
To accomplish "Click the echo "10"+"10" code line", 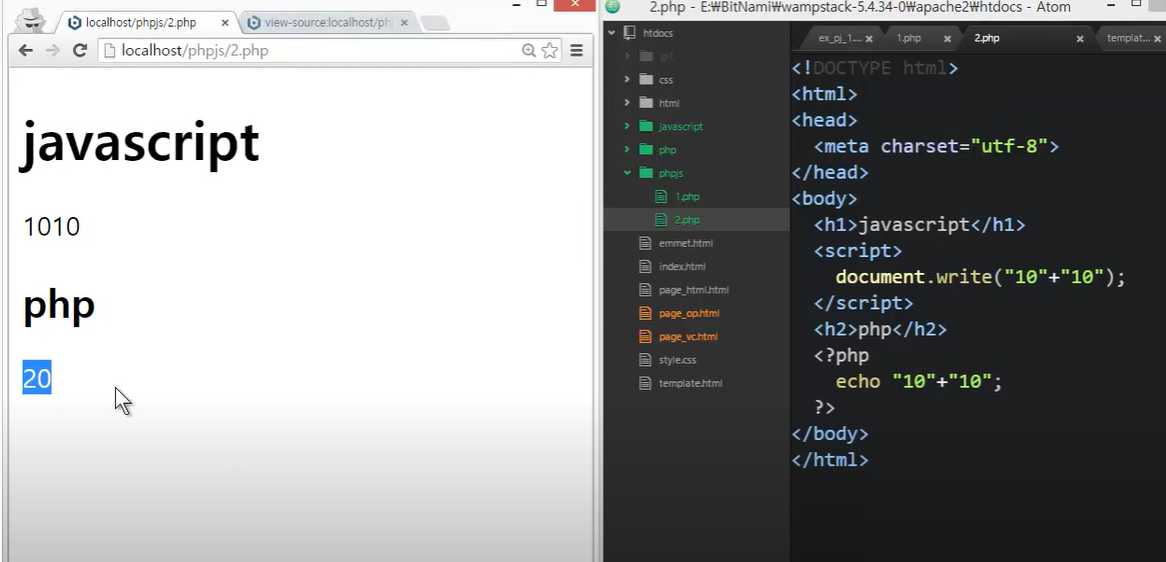I will pos(918,381).
